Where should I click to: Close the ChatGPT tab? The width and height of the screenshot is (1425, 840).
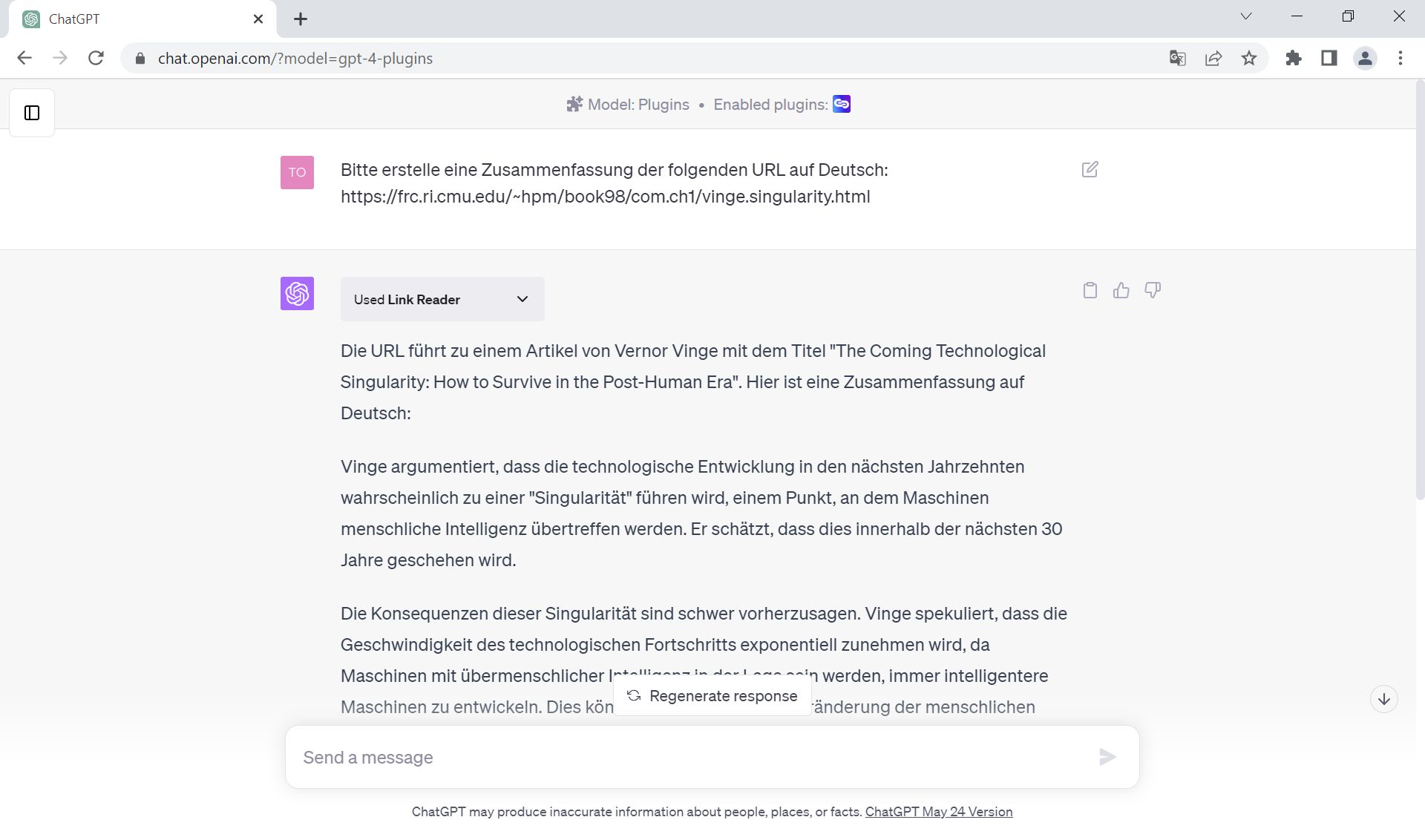pyautogui.click(x=258, y=19)
